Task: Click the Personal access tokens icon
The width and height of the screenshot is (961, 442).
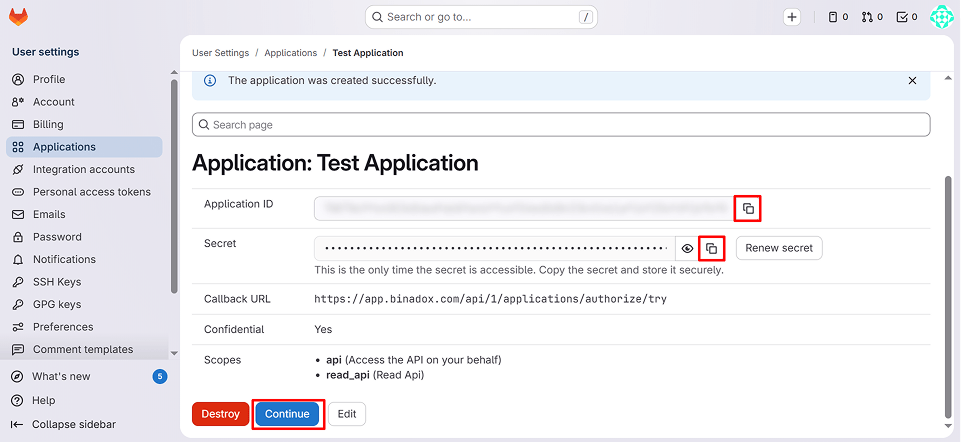Action: [18, 192]
